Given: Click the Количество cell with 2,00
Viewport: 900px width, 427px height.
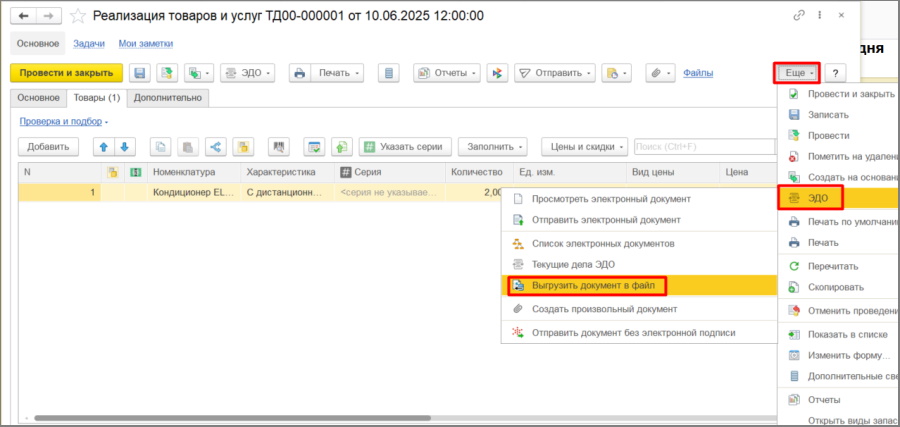Looking at the screenshot, I should coord(477,192).
